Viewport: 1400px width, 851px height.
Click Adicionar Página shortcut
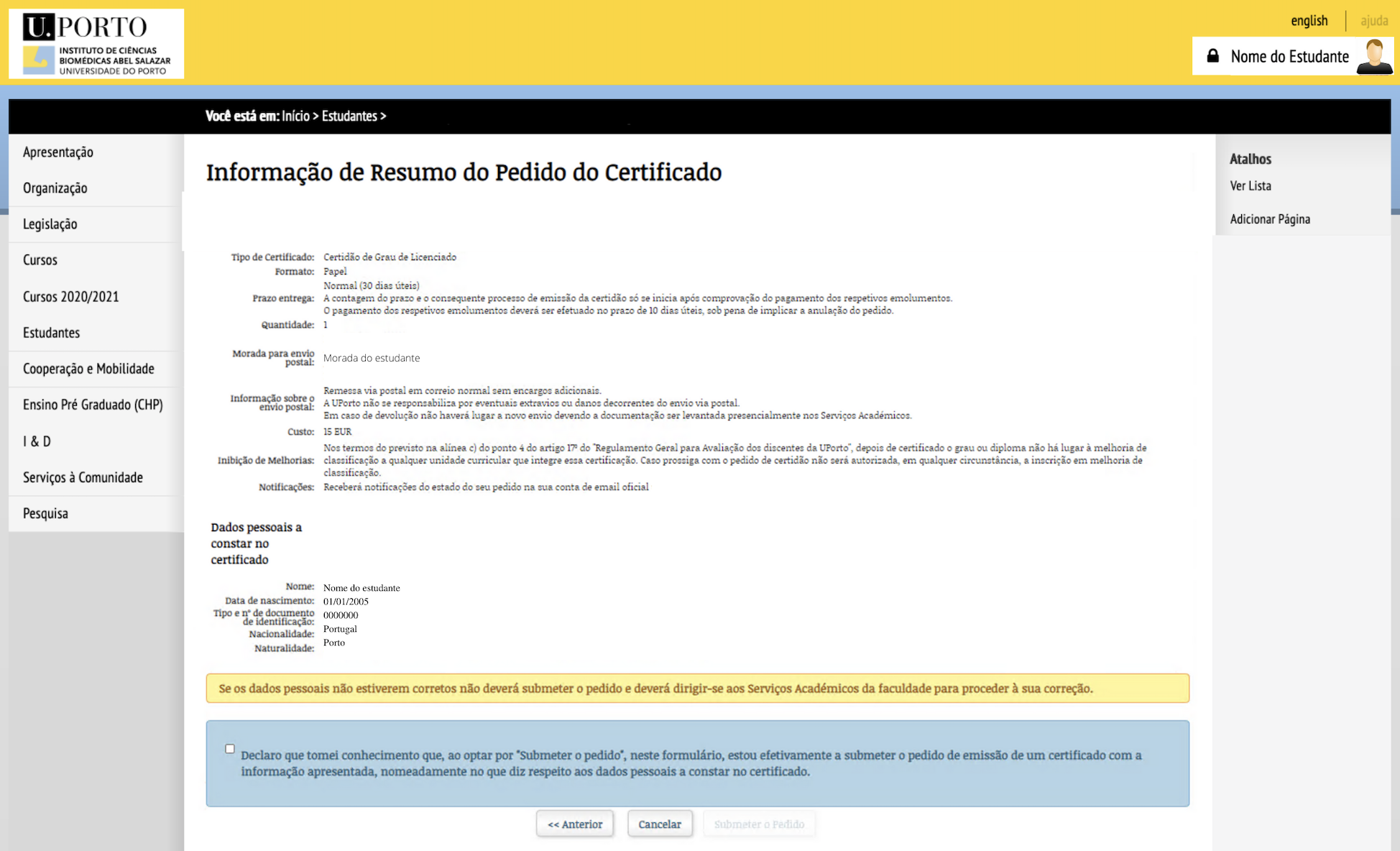pos(1270,219)
